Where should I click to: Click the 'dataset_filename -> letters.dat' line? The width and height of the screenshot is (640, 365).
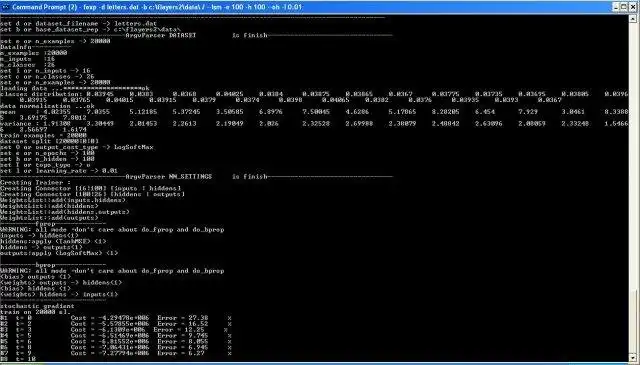coord(78,24)
